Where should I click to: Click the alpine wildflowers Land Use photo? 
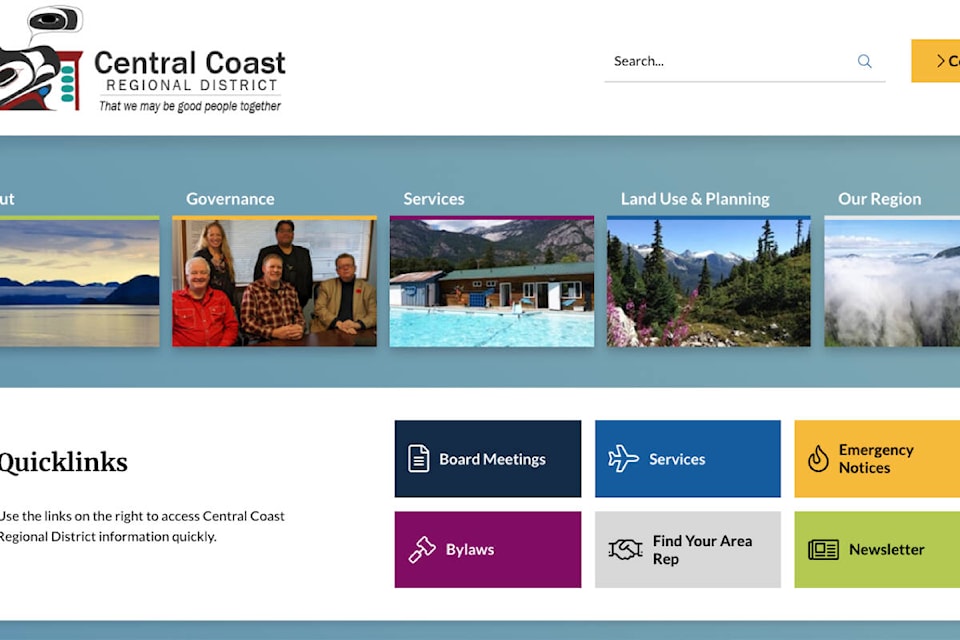pyautogui.click(x=708, y=282)
